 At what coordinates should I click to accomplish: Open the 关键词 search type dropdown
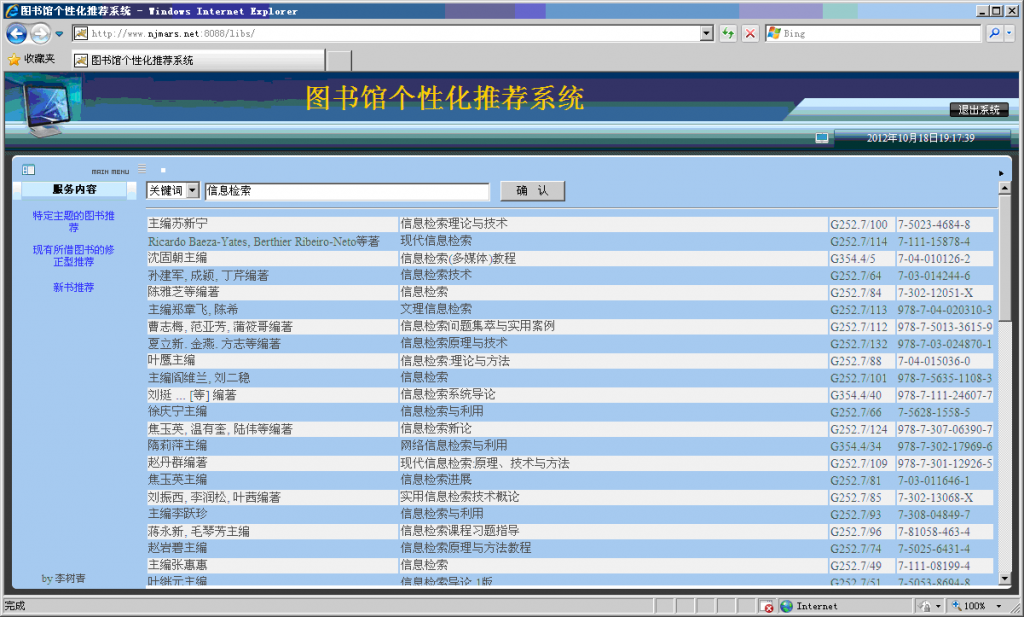tap(172, 190)
